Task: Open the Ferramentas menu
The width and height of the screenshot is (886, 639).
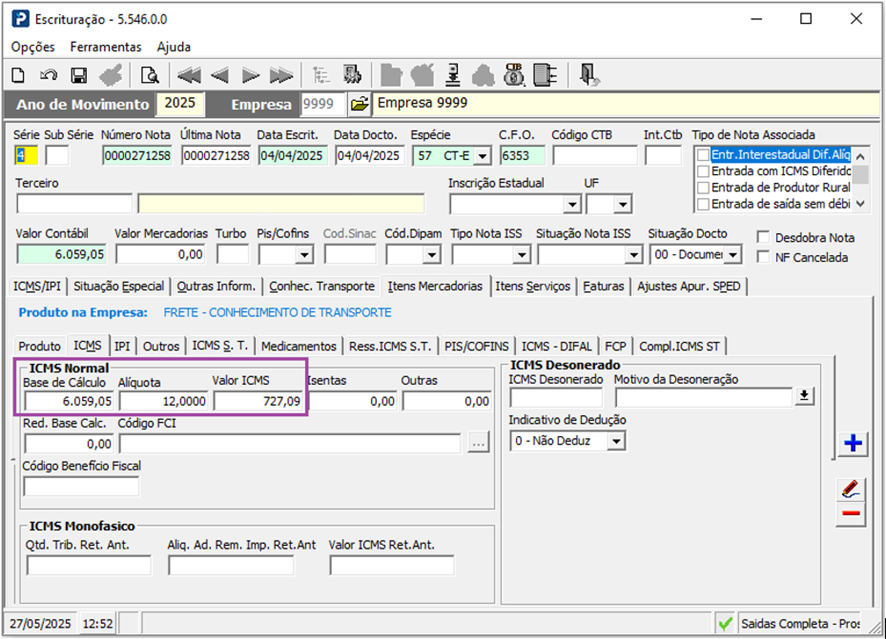Action: 106,47
